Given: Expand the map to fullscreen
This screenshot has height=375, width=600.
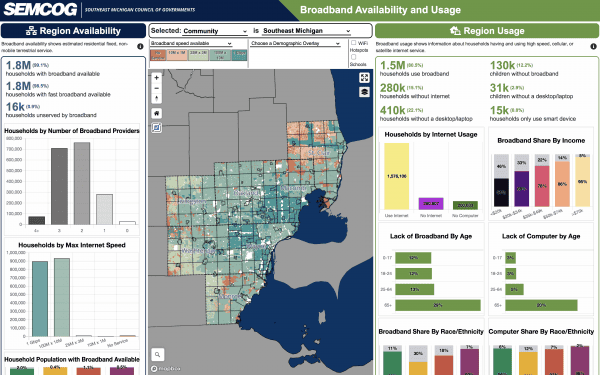Looking at the screenshot, I should pyautogui.click(x=364, y=78).
